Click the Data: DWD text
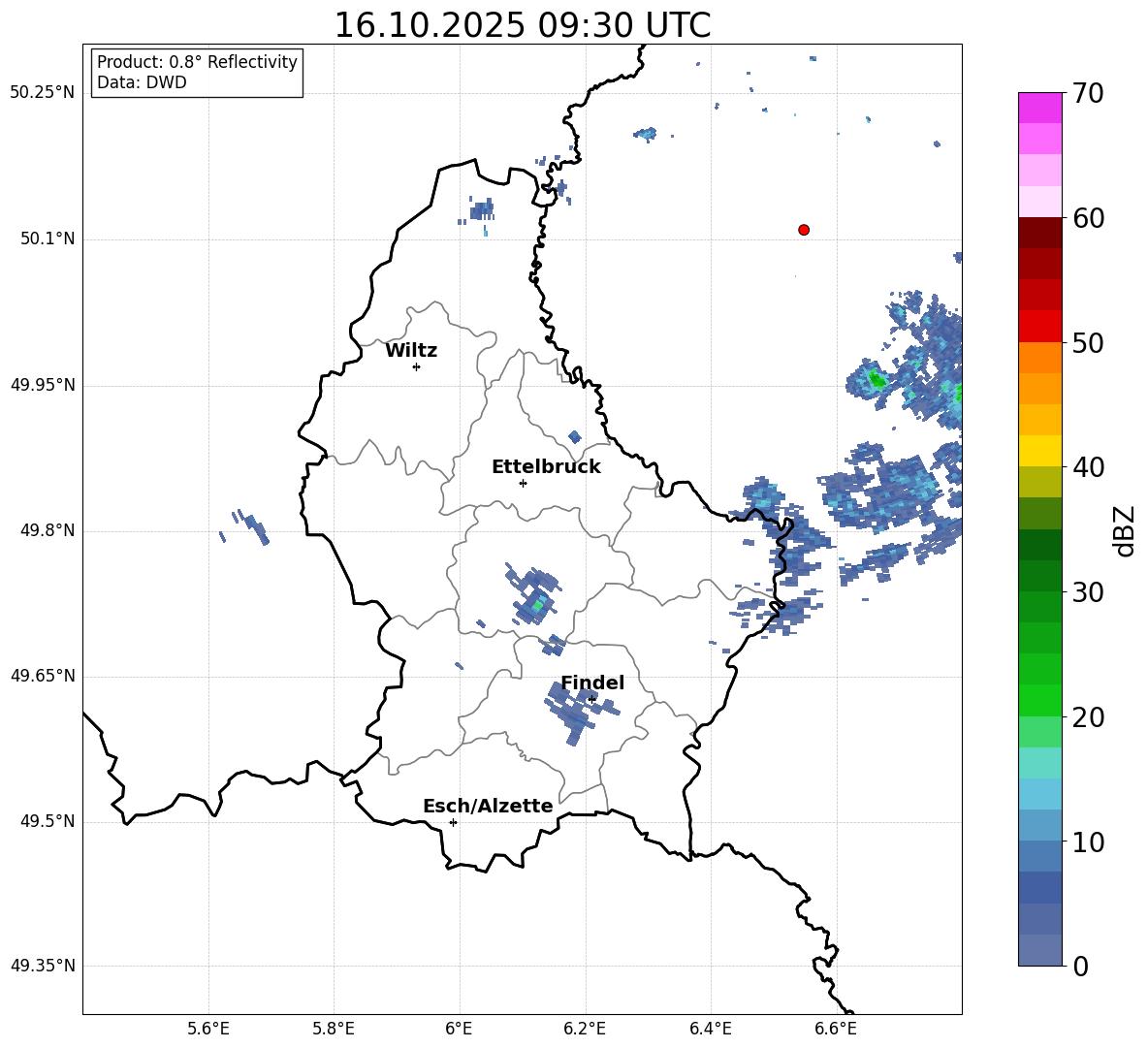Viewport: 1148px width, 1048px height. 142,82
